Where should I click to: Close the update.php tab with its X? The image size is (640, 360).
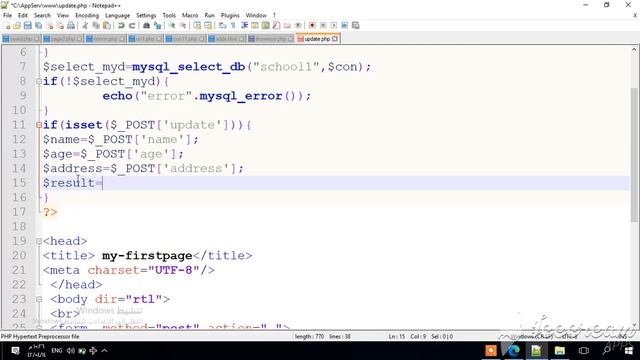coord(335,39)
